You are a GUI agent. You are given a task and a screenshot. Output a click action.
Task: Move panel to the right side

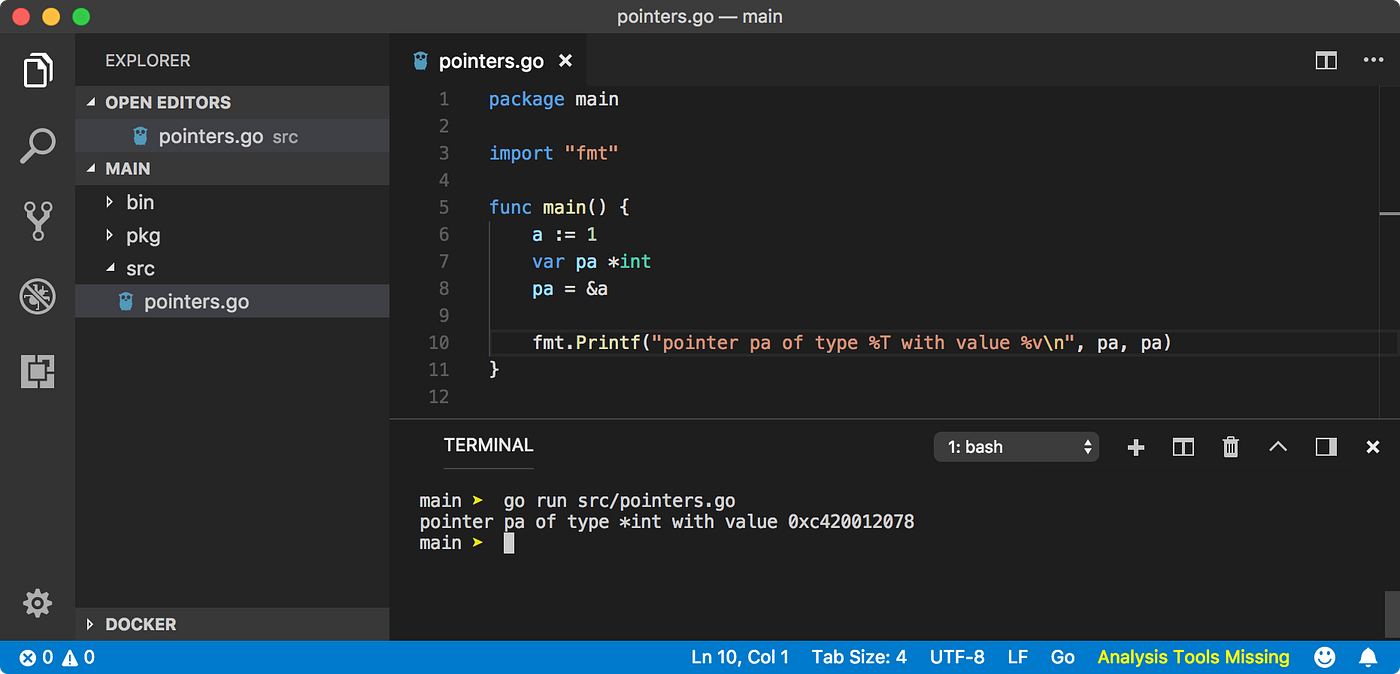[x=1326, y=447]
